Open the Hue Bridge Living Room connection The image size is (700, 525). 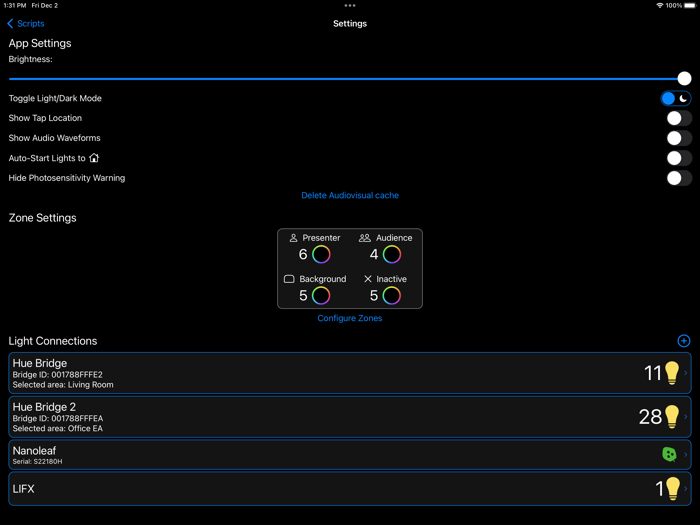[x=350, y=373]
